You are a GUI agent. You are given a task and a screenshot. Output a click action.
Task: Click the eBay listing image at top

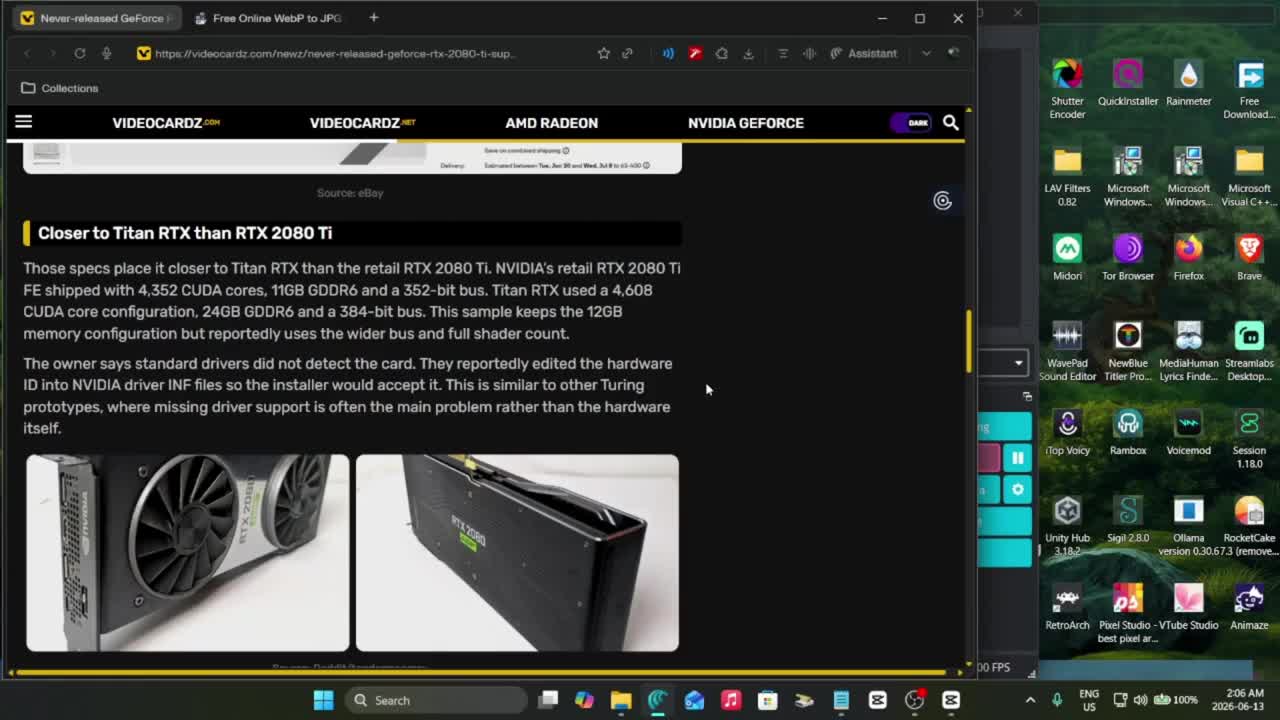click(x=352, y=158)
